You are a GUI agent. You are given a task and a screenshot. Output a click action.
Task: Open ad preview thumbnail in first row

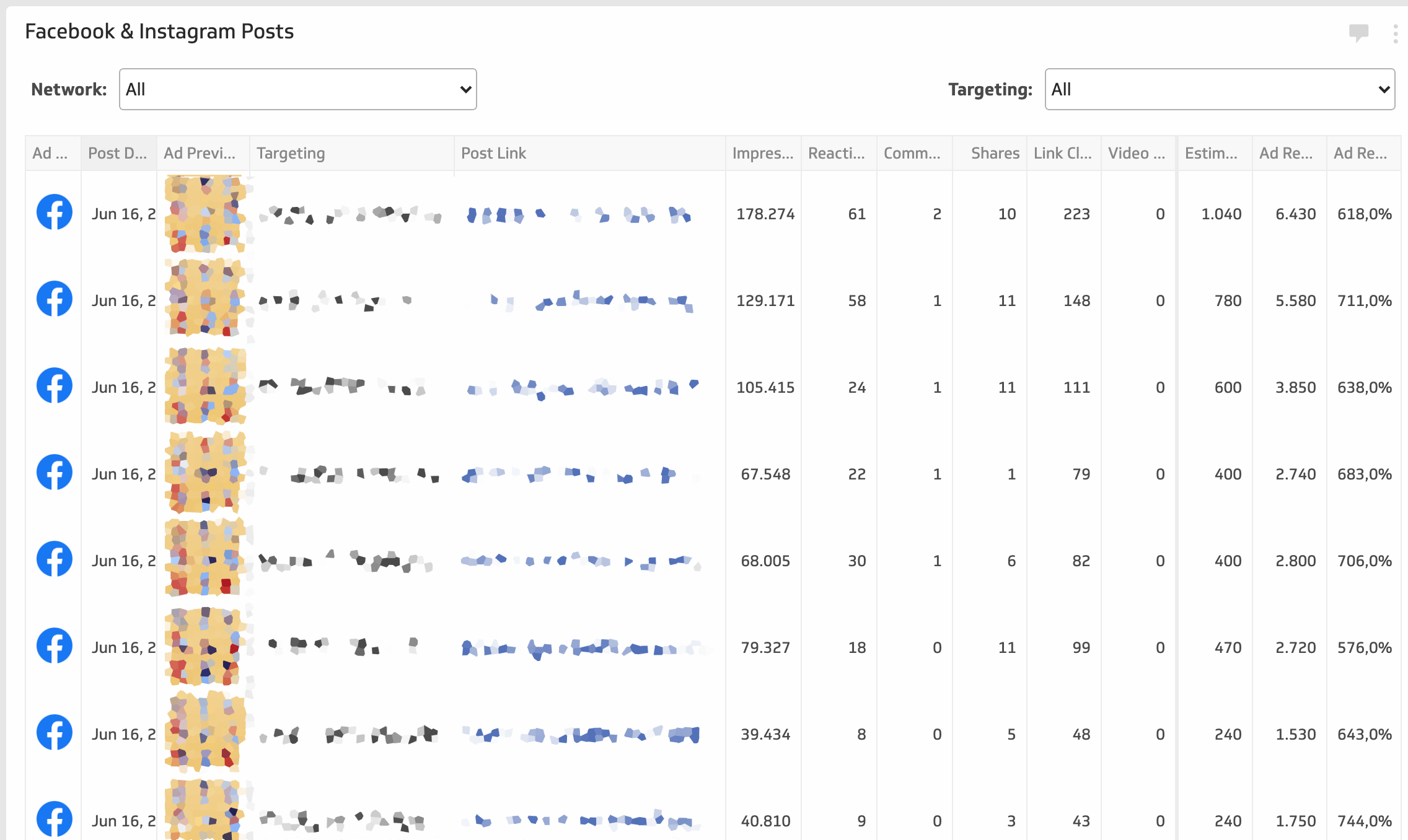pyautogui.click(x=205, y=214)
